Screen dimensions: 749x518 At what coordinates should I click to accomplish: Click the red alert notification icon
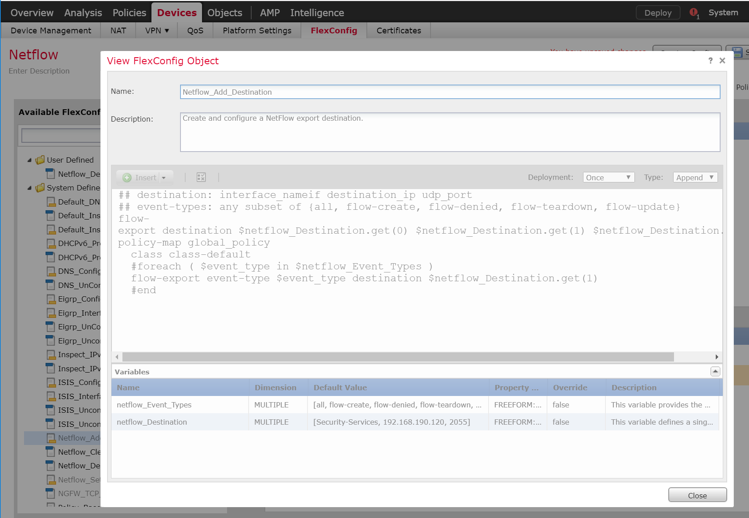[693, 13]
